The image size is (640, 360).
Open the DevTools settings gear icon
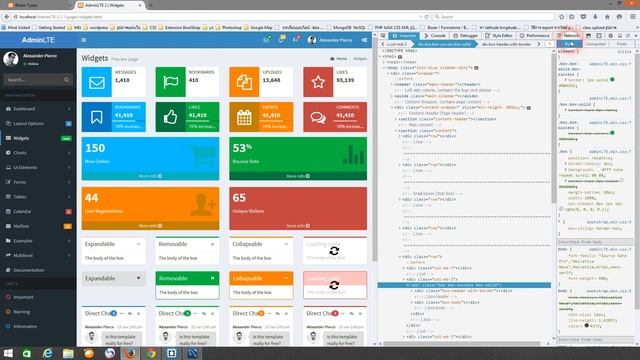pyautogui.click(x=611, y=36)
